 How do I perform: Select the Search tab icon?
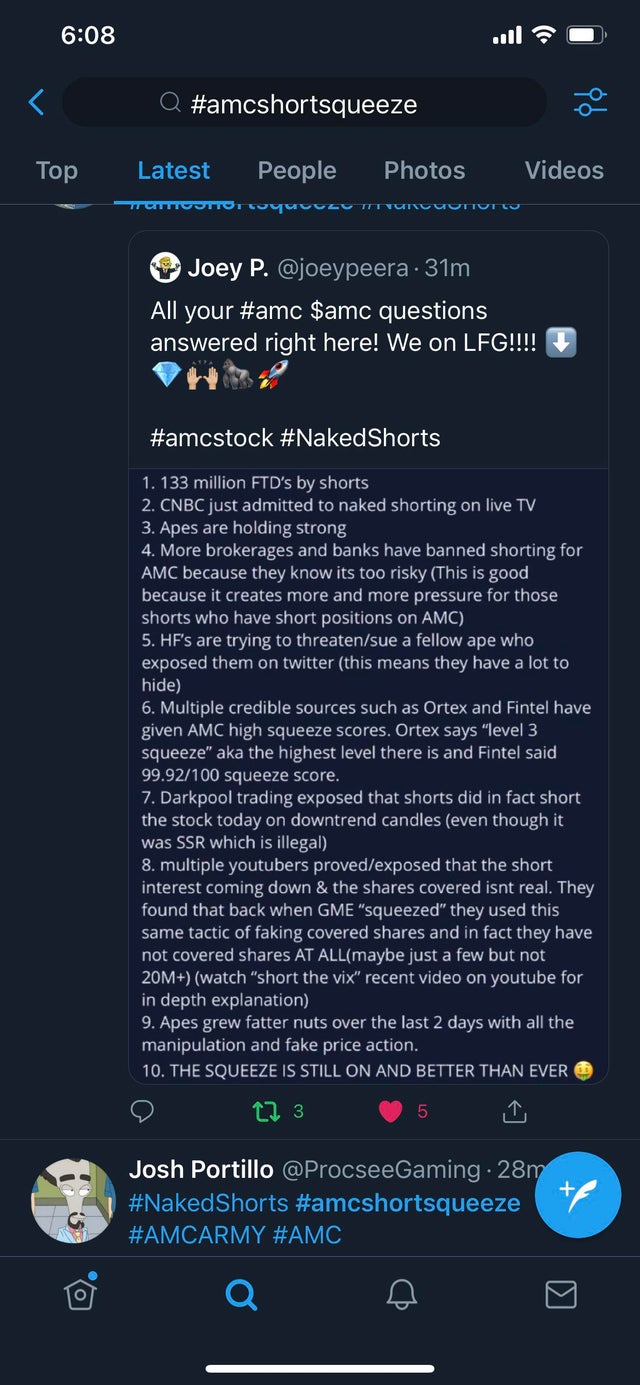[240, 1295]
